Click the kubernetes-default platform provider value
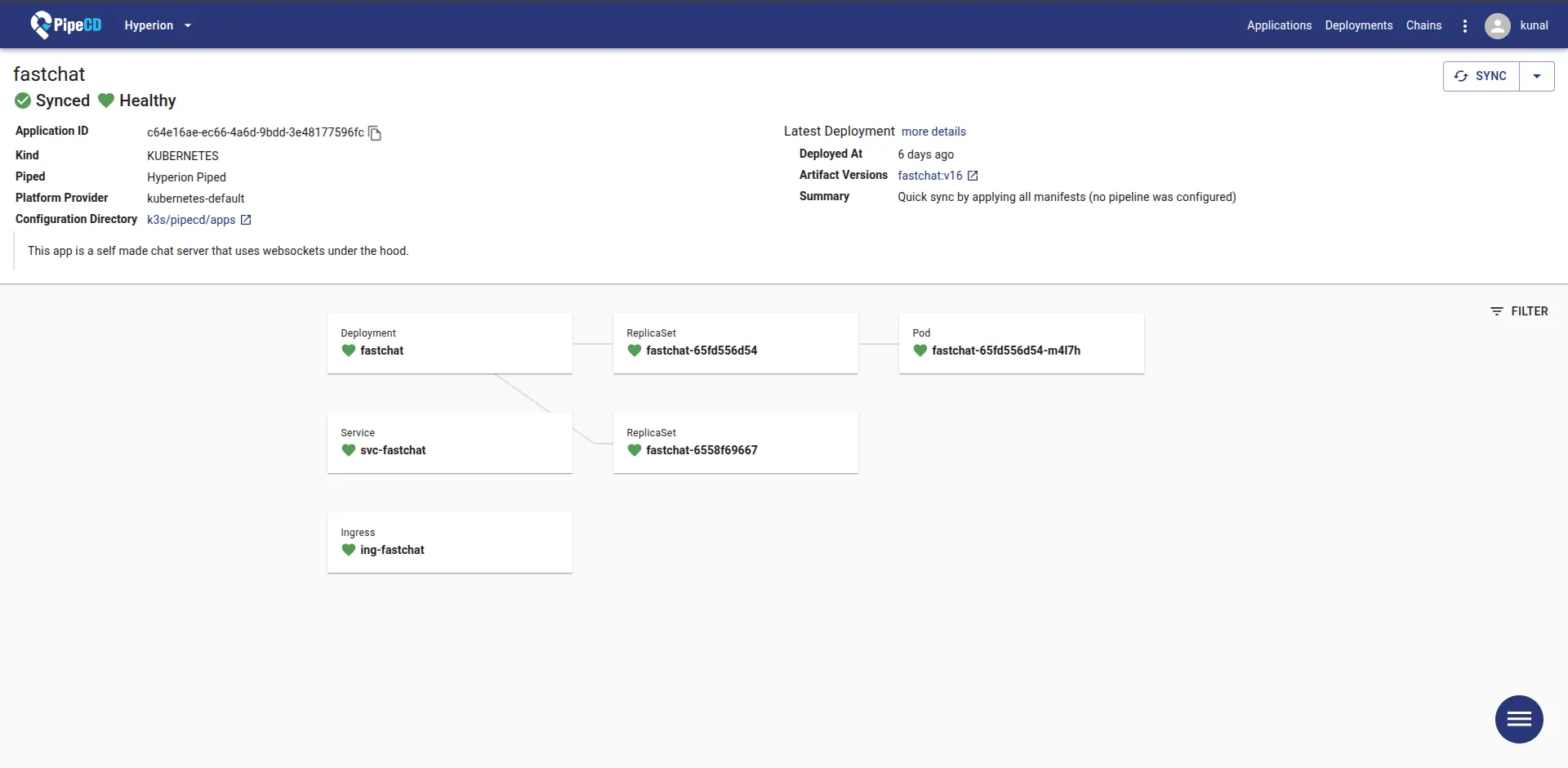Viewport: 1568px width, 768px height. click(196, 199)
